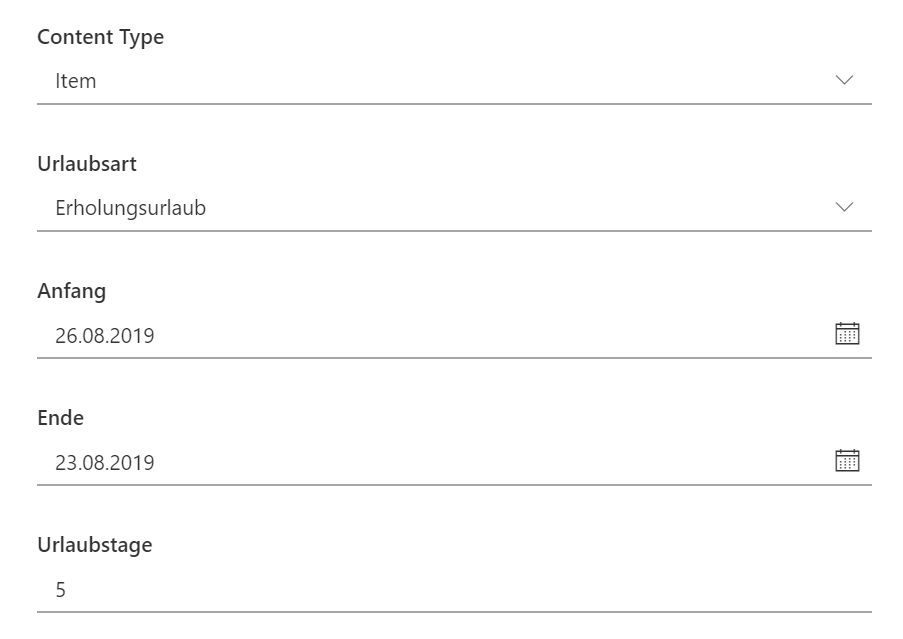Click the Ende date value 23.08.2019
The width and height of the screenshot is (903, 639).
point(105,462)
